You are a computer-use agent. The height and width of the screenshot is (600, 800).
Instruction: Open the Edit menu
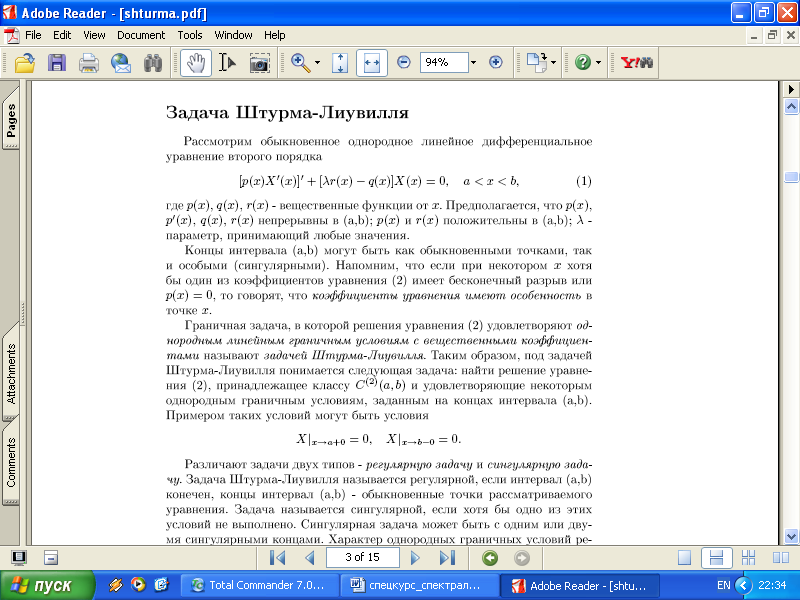pyautogui.click(x=62, y=35)
